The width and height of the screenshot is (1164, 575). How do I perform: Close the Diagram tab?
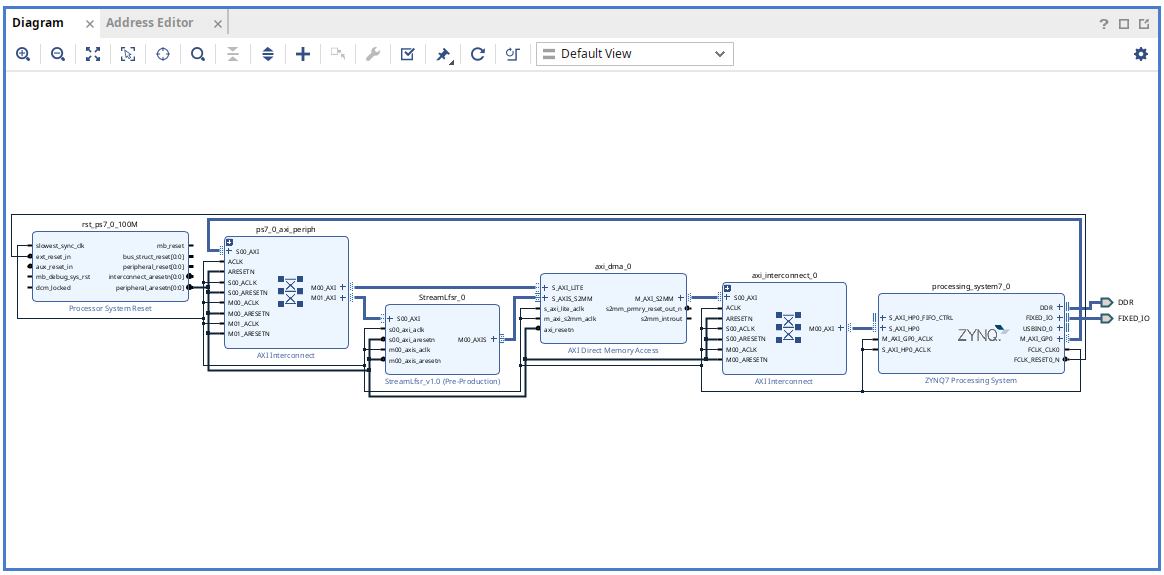(90, 24)
